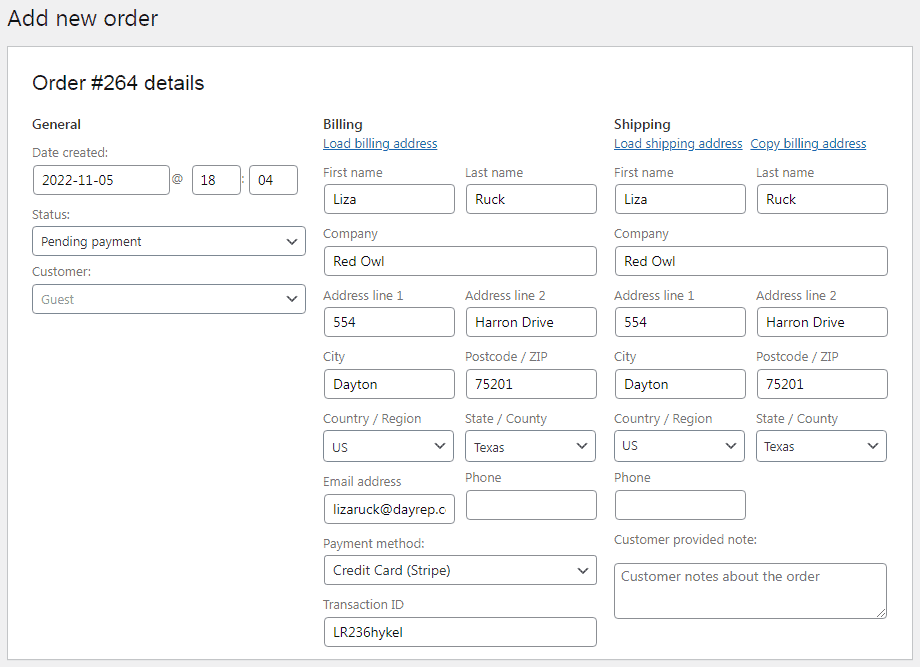Click the Shipping section heading

pos(642,124)
